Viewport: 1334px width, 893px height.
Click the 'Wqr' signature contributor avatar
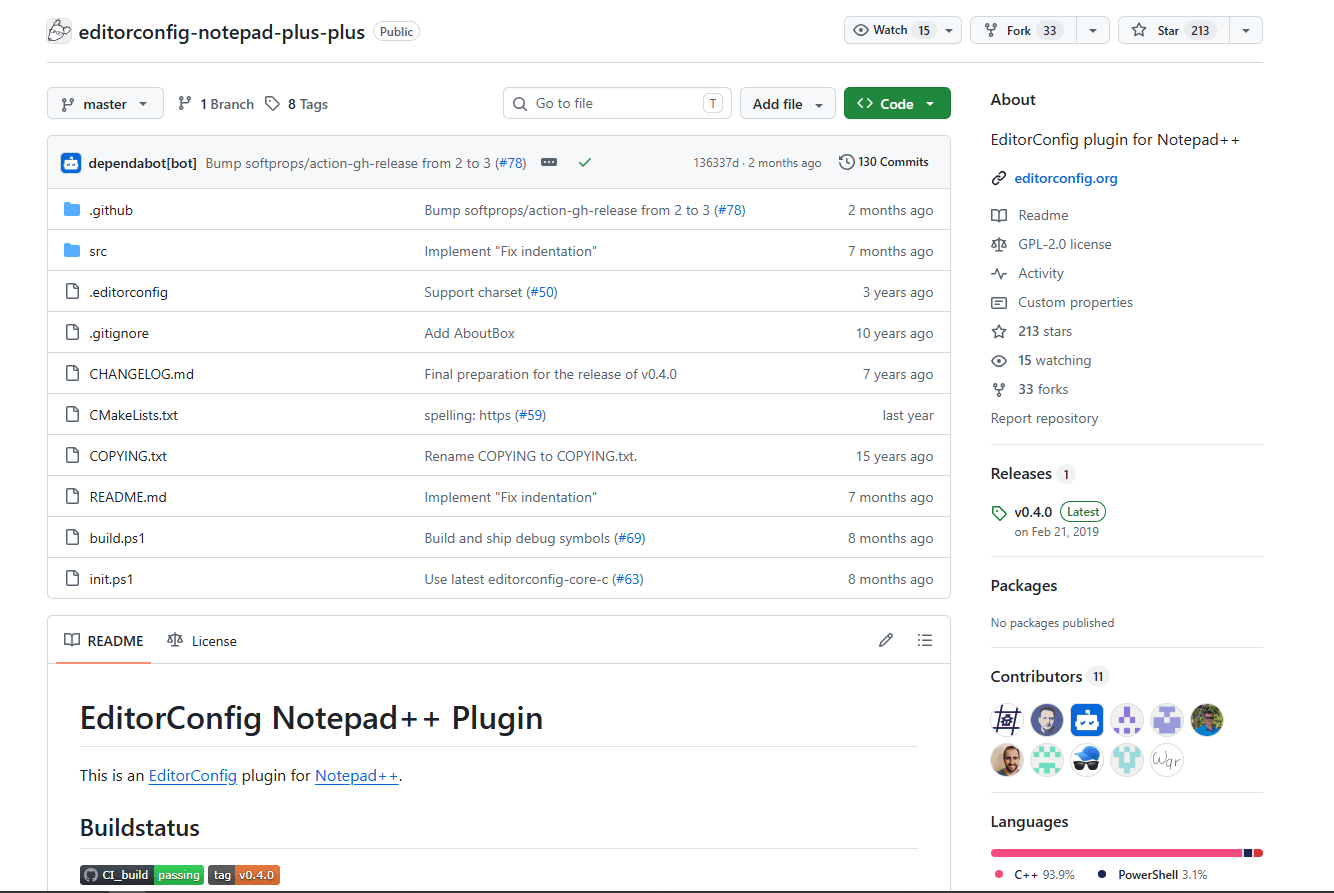(x=1167, y=760)
